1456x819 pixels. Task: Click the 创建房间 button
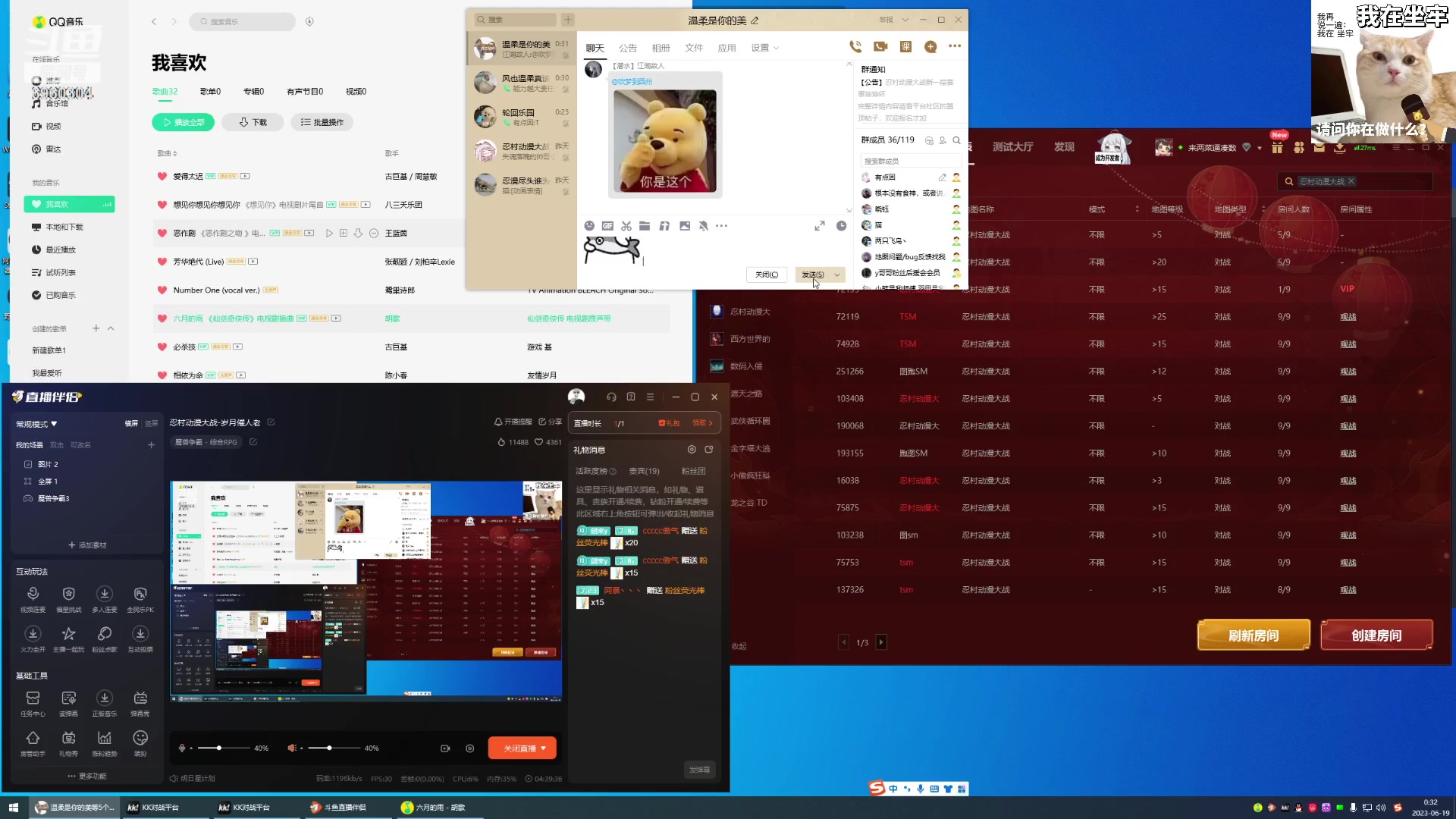point(1376,635)
